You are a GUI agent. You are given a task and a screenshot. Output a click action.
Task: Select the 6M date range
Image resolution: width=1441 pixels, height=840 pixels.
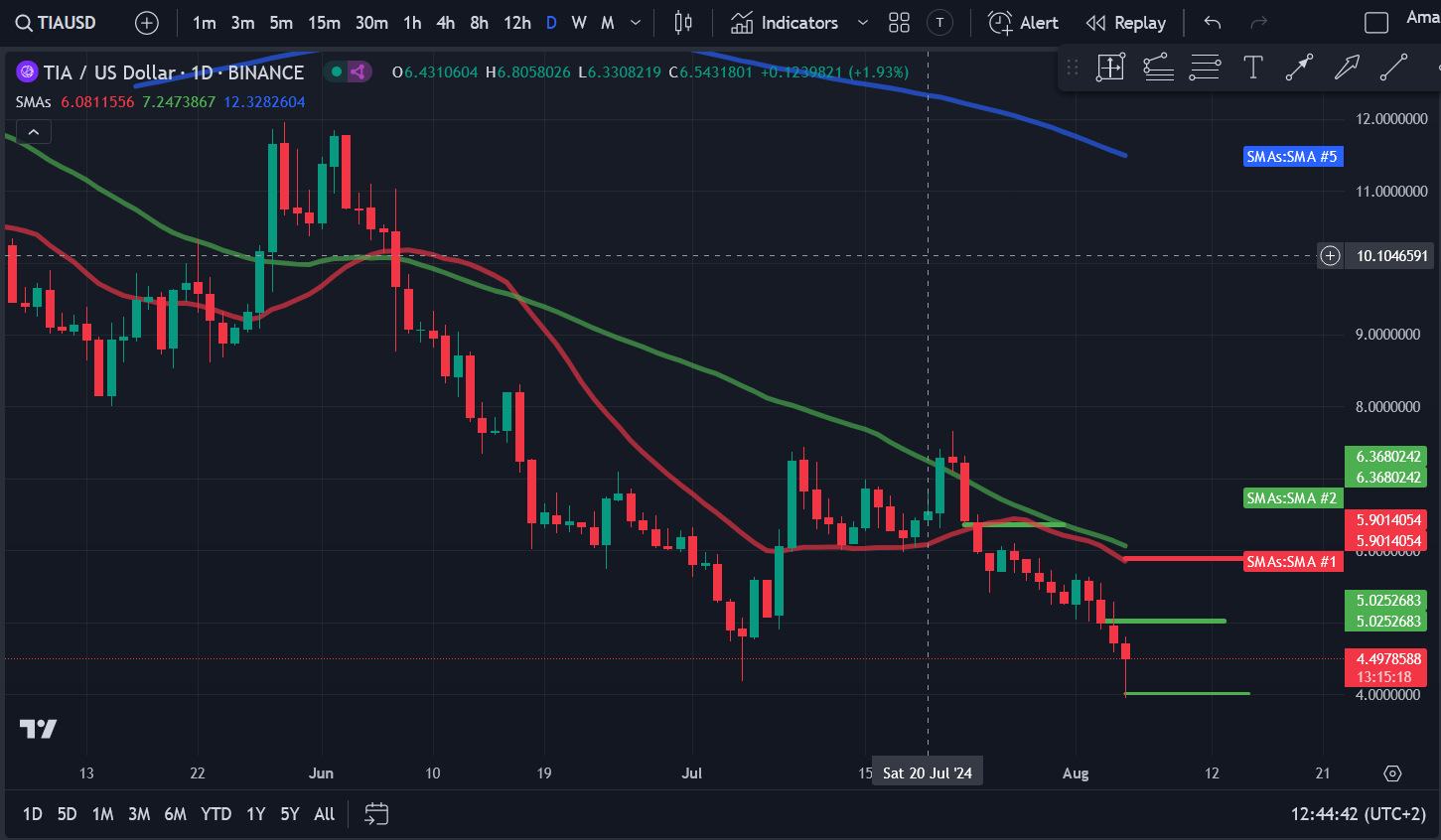(176, 814)
